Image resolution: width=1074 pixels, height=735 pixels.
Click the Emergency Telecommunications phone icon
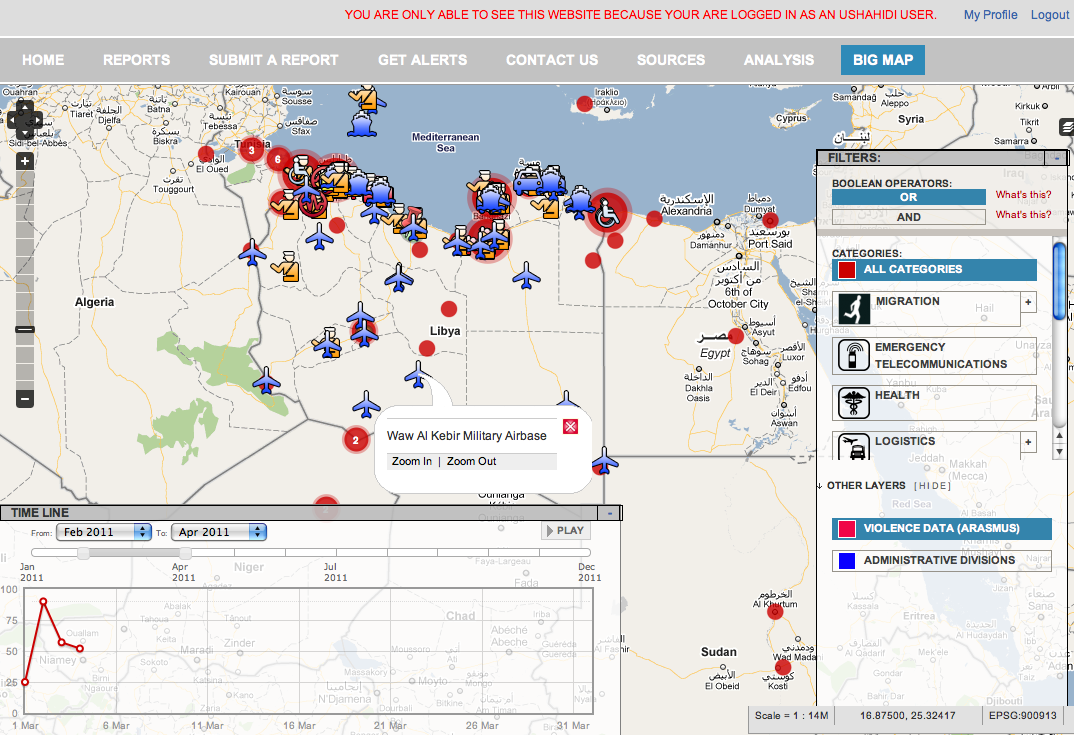point(852,356)
